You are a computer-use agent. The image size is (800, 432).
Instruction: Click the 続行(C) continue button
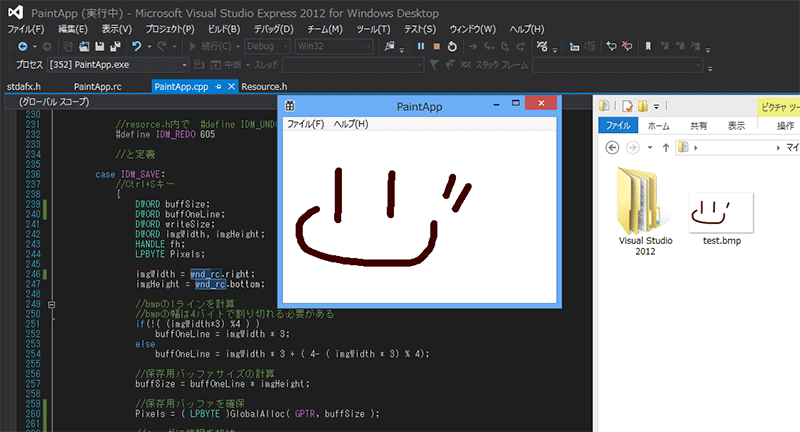tap(210, 46)
